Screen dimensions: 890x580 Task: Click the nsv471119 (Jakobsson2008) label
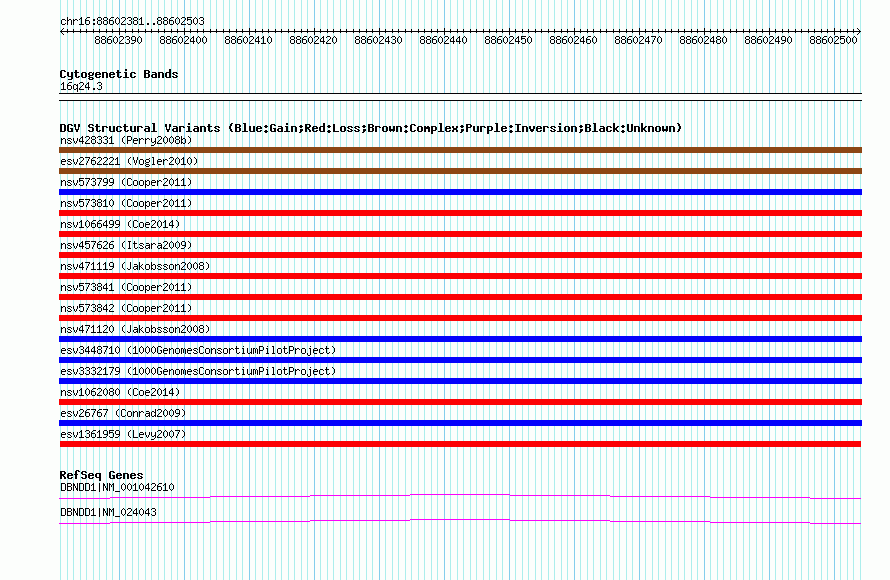pos(135,266)
